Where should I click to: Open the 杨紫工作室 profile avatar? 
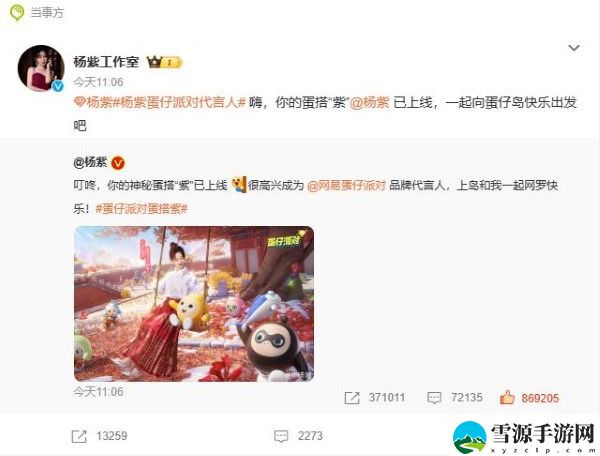(41, 68)
